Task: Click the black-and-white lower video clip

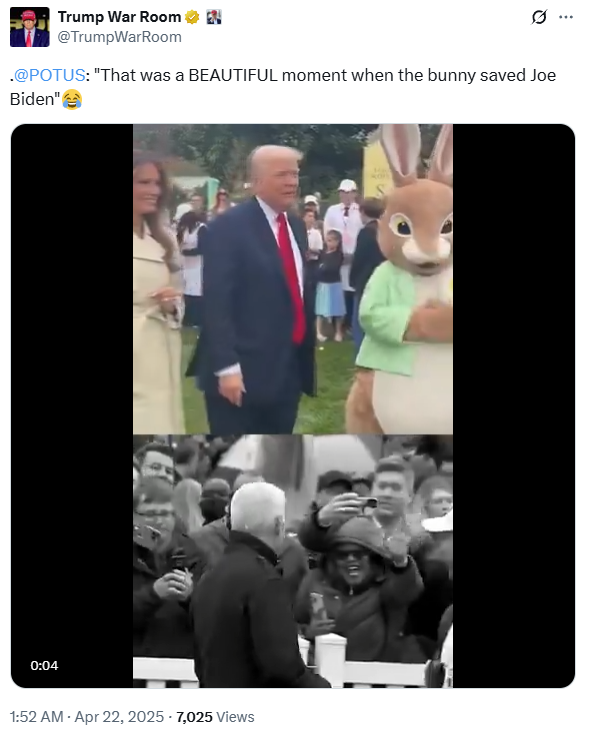Action: click(293, 561)
